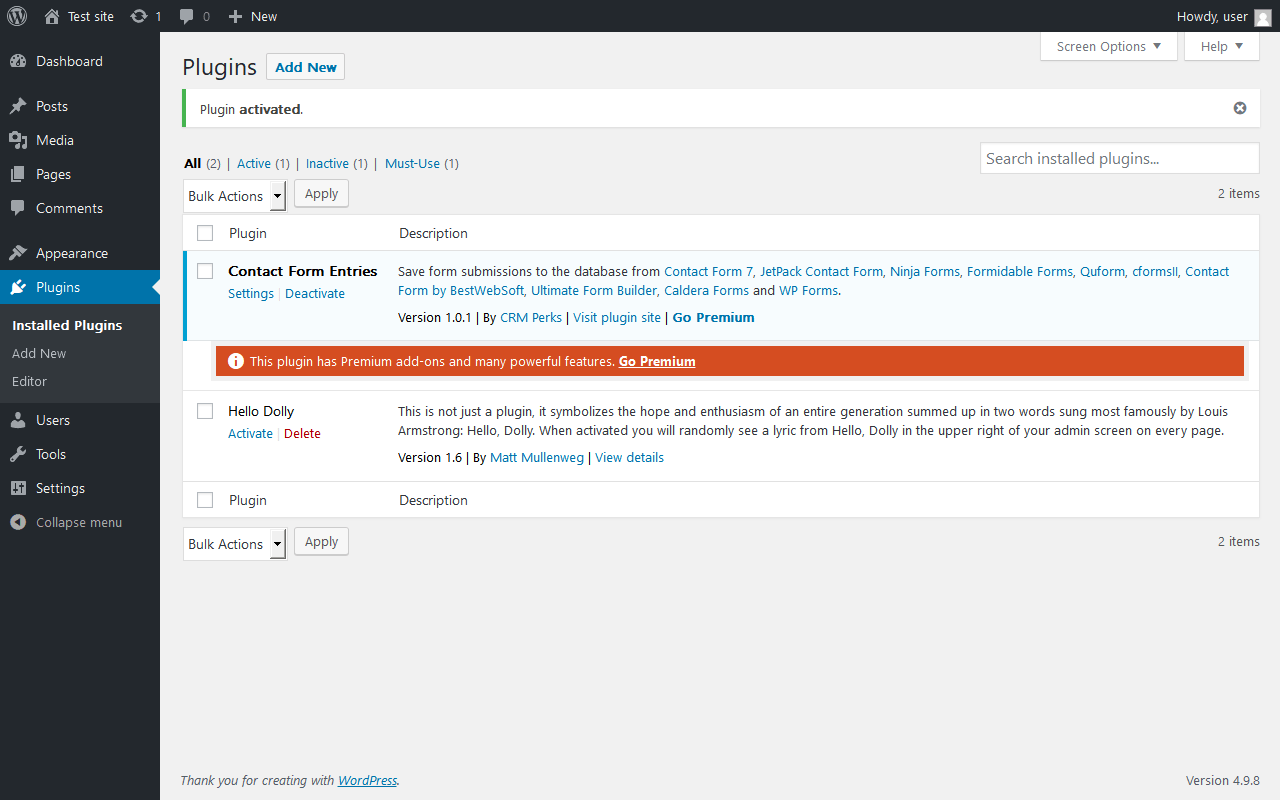Click the Add New button beside Plugins heading
The height and width of the screenshot is (800, 1280).
point(305,67)
